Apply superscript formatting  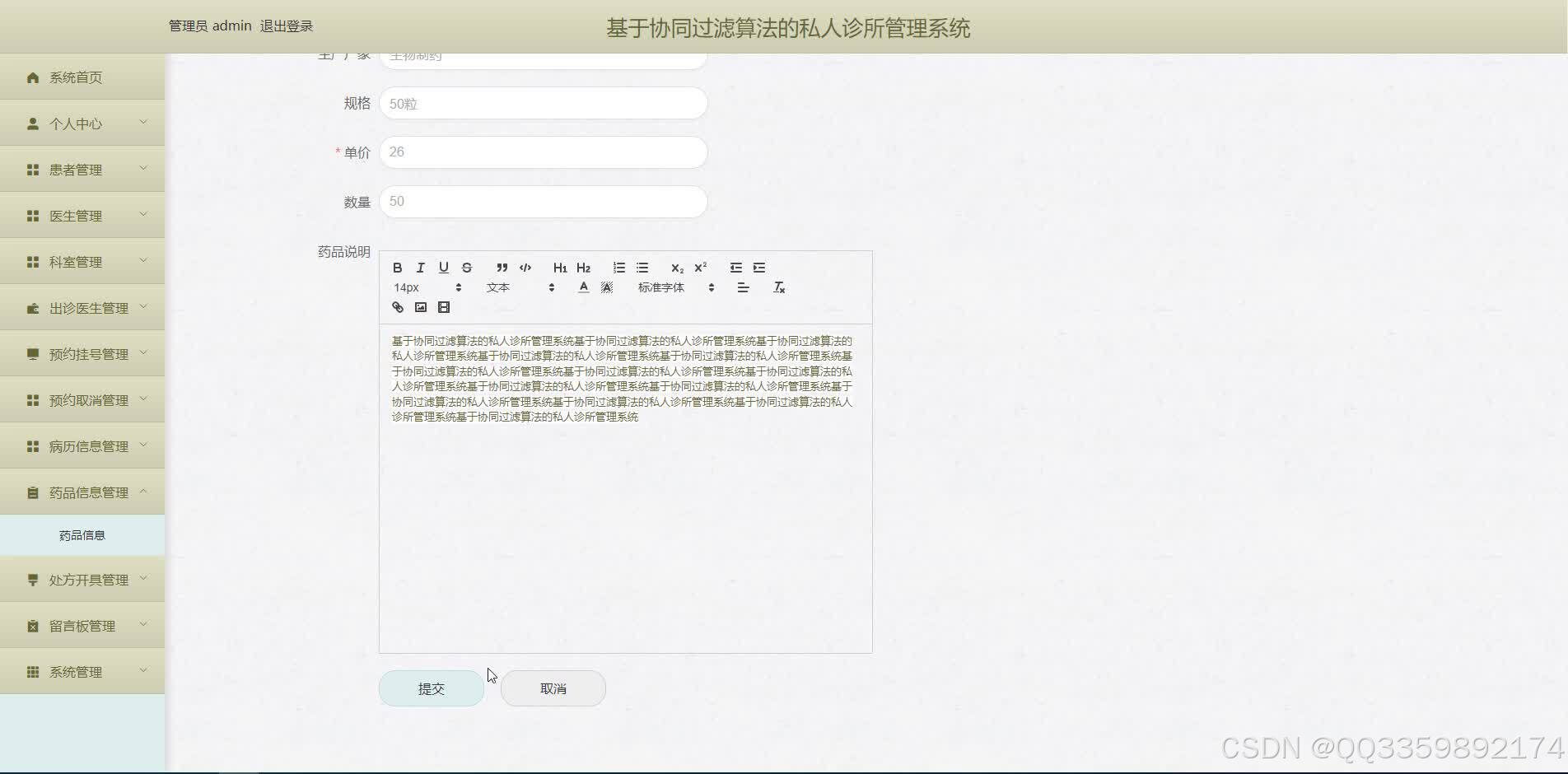(x=701, y=268)
